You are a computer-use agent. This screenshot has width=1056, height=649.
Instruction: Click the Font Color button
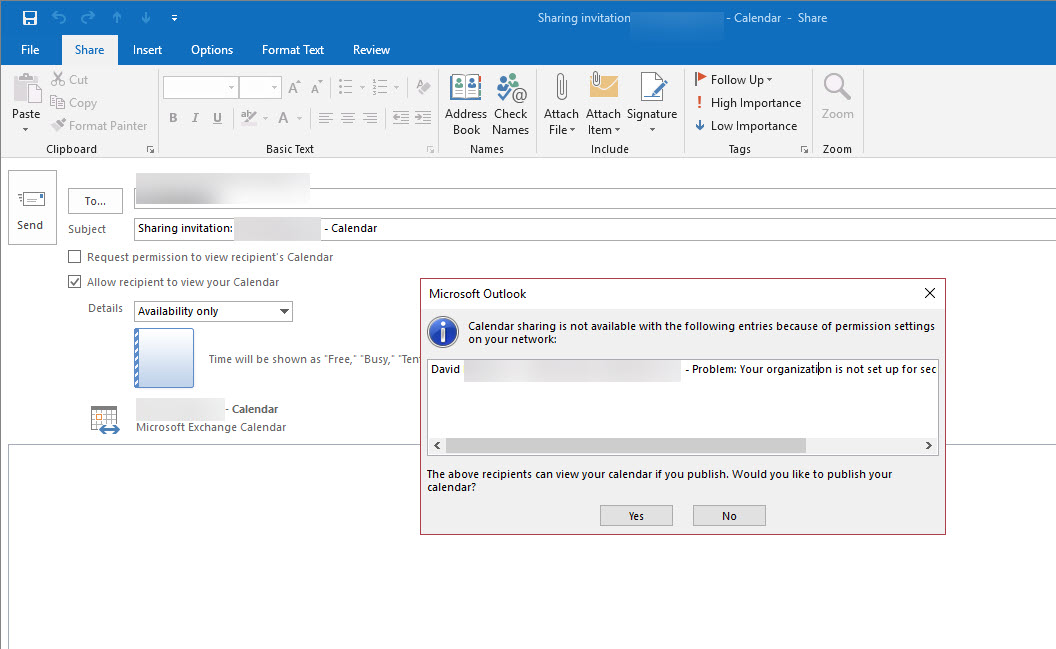tap(284, 118)
